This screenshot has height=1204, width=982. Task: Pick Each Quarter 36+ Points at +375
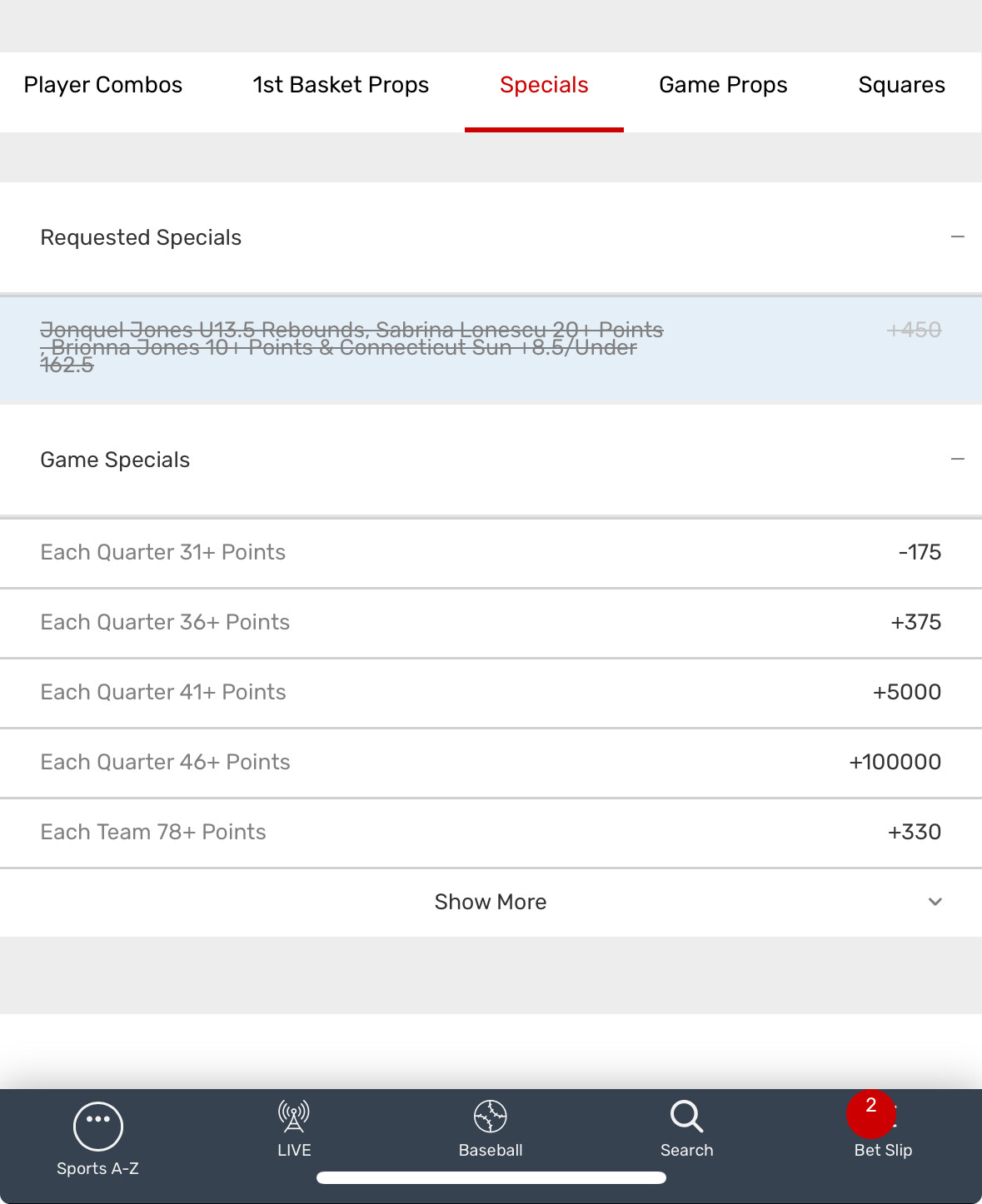(915, 622)
